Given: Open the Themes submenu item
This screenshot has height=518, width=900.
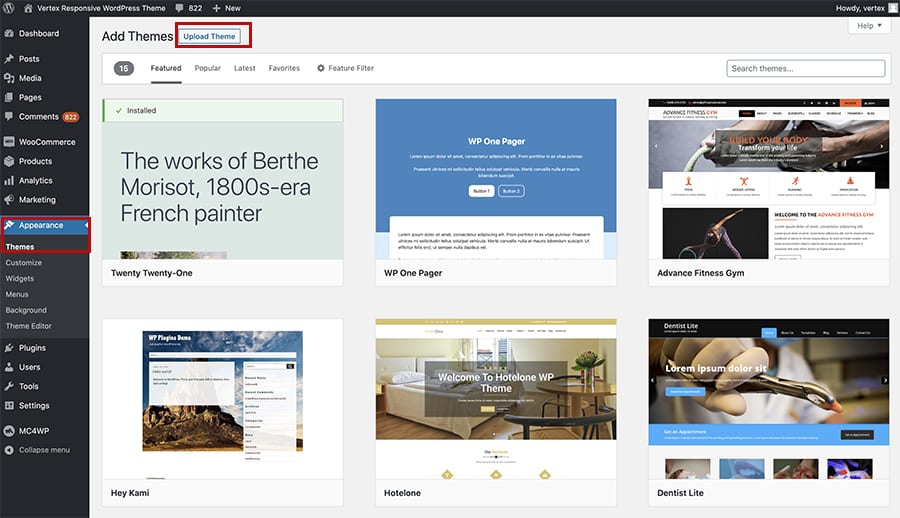Looking at the screenshot, I should (20, 246).
